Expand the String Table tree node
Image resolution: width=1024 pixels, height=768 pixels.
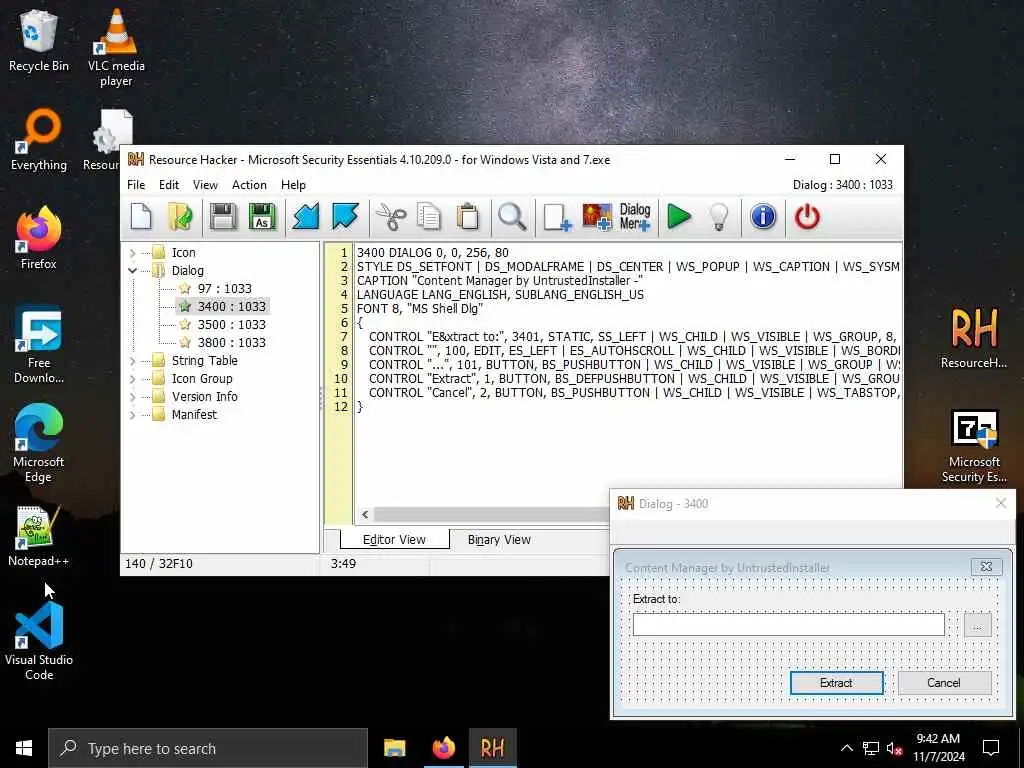tap(133, 360)
